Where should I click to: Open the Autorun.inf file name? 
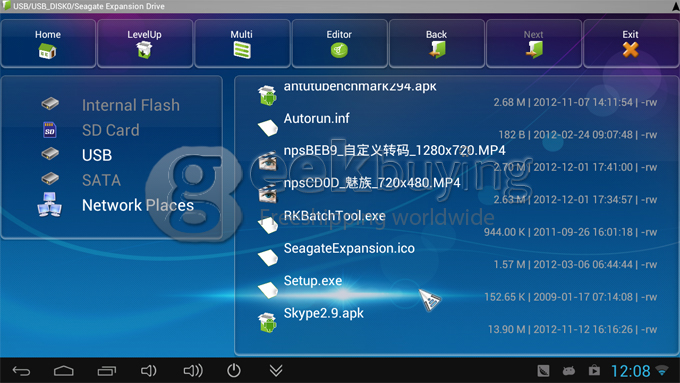(x=317, y=118)
